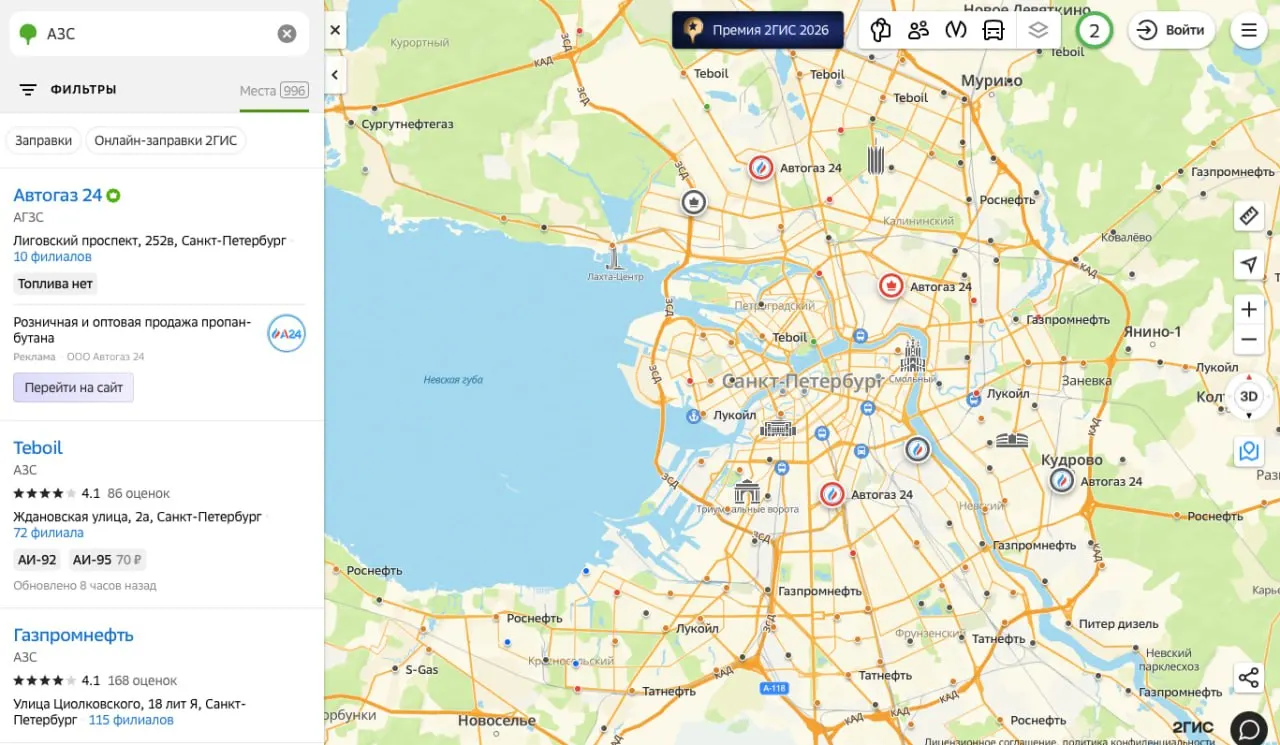This screenshot has height=745, width=1280.
Task: Open the map layers icon
Action: pyautogui.click(x=1038, y=30)
